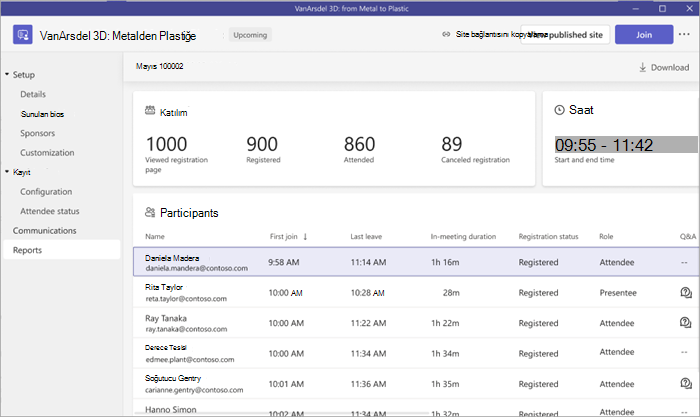This screenshot has width=700, height=417.
Task: Open the Reports menu item
Action: click(62, 250)
